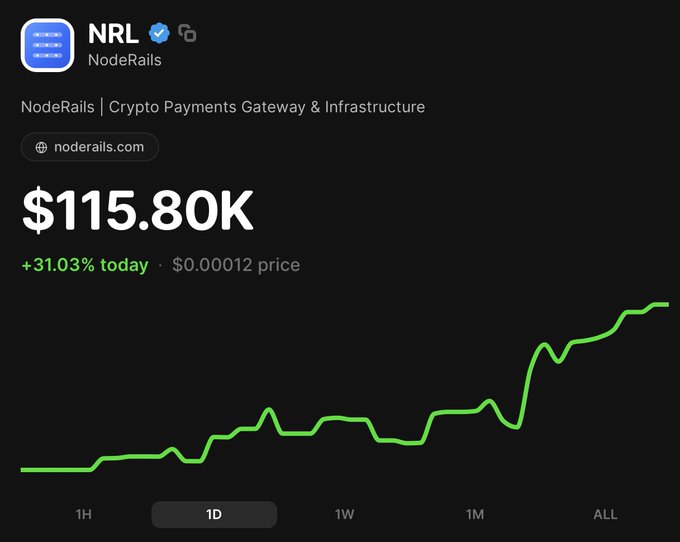The height and width of the screenshot is (542, 680).
Task: Click the blue verified checkmark badge
Action: click(159, 33)
